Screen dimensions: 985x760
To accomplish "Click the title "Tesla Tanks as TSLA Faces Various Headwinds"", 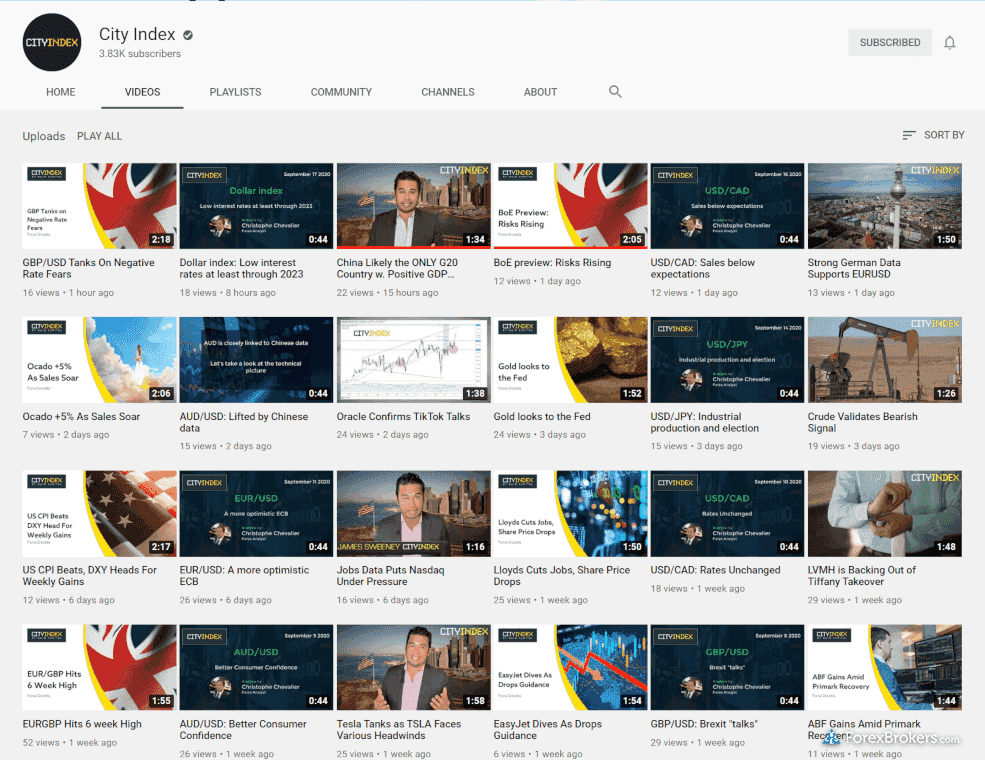I will [399, 730].
